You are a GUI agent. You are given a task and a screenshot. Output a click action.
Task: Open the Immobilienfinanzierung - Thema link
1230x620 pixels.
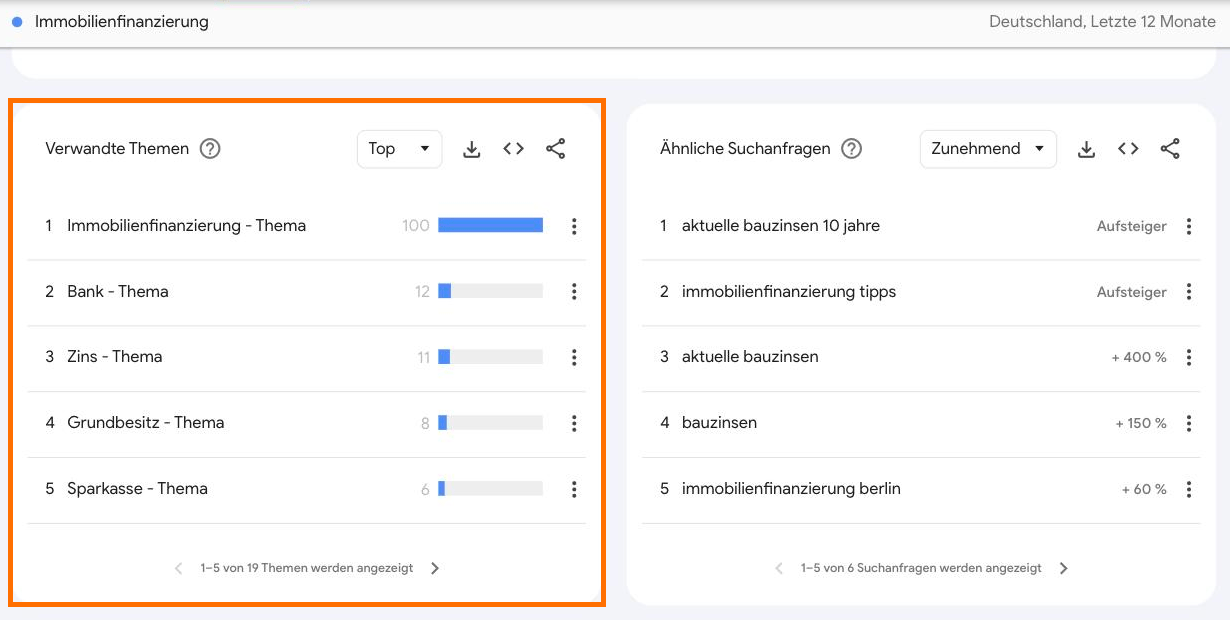(x=186, y=226)
